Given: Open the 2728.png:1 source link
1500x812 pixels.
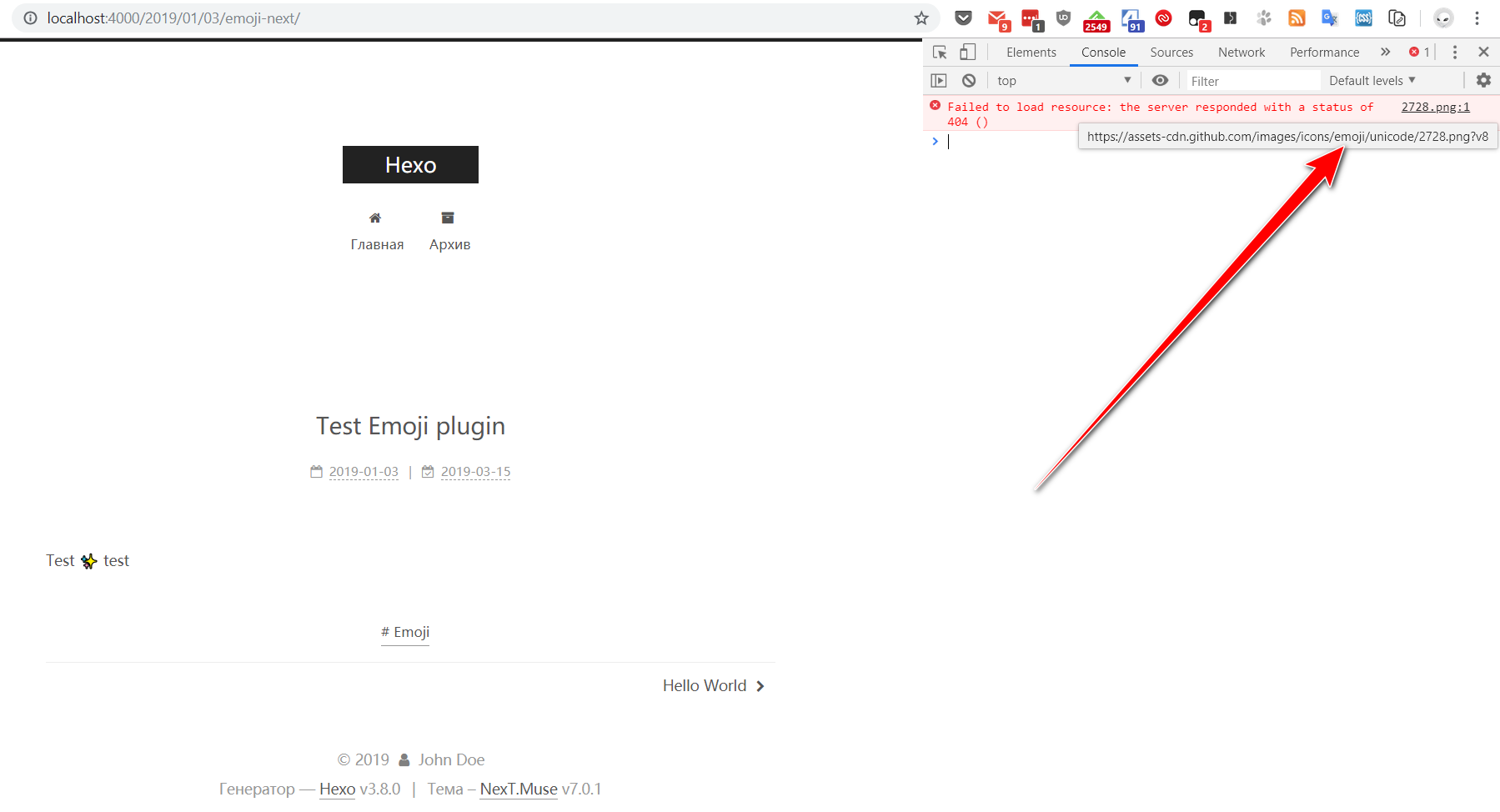Looking at the screenshot, I should tap(1435, 107).
